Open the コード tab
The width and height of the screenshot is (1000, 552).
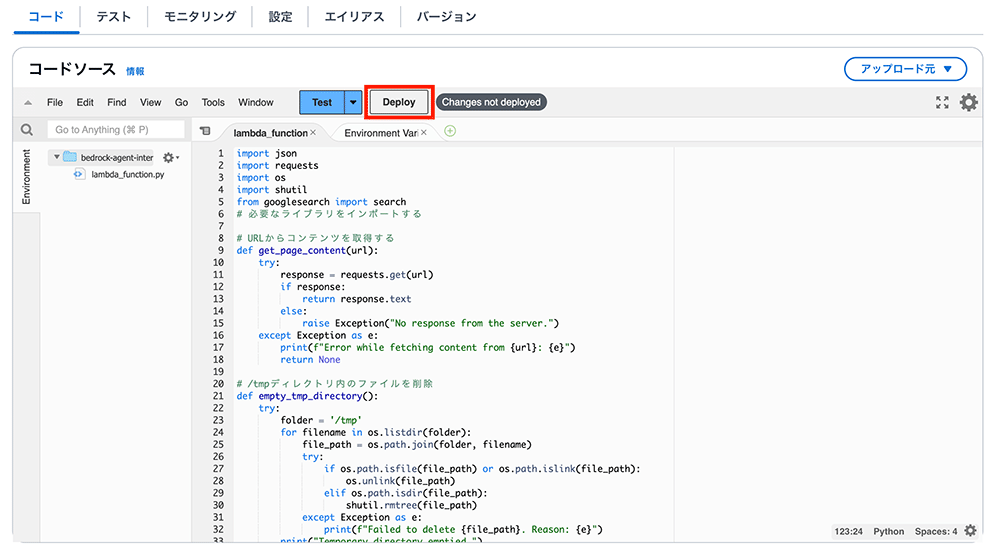(46, 17)
